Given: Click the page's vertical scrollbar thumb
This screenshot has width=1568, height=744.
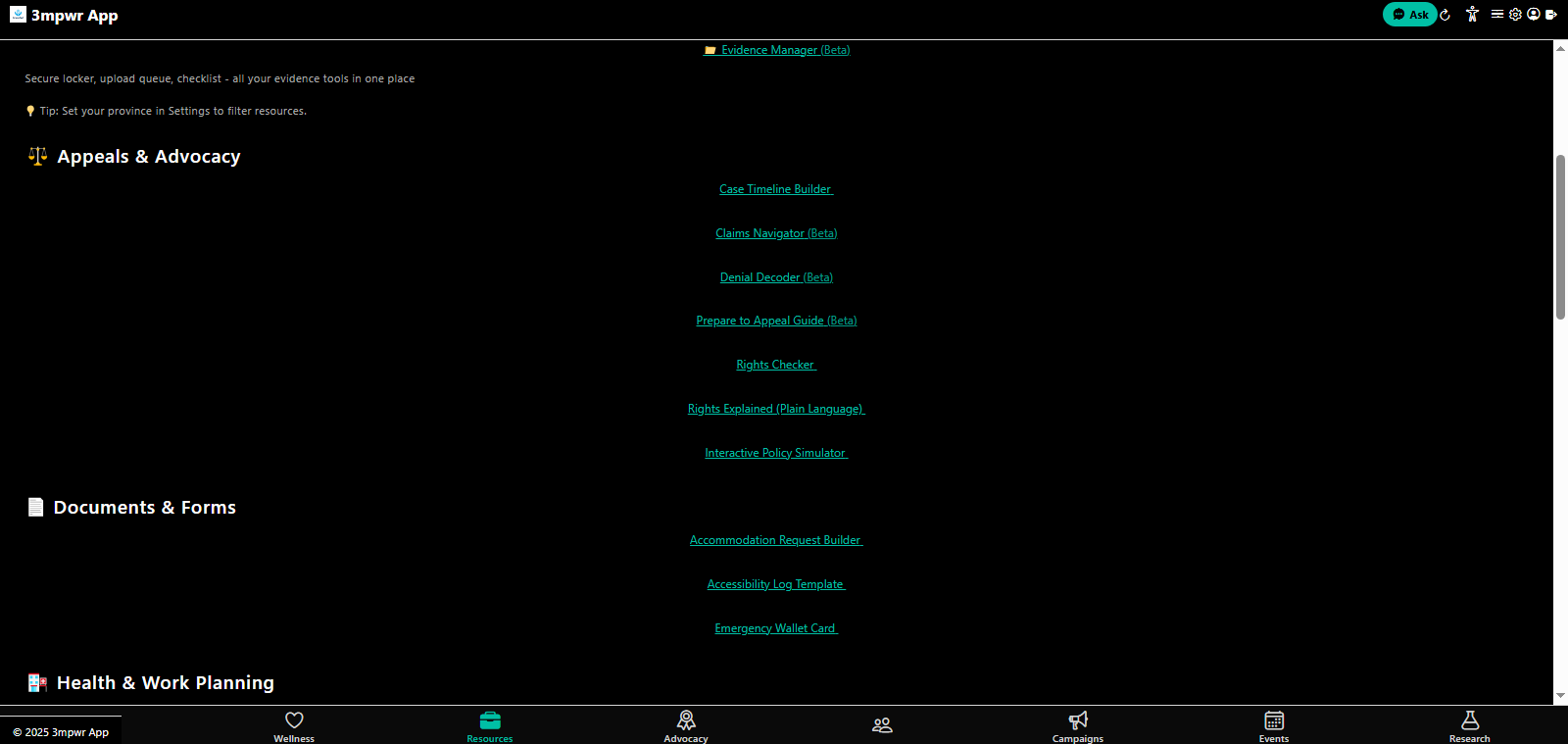Looking at the screenshot, I should click(x=1560, y=236).
